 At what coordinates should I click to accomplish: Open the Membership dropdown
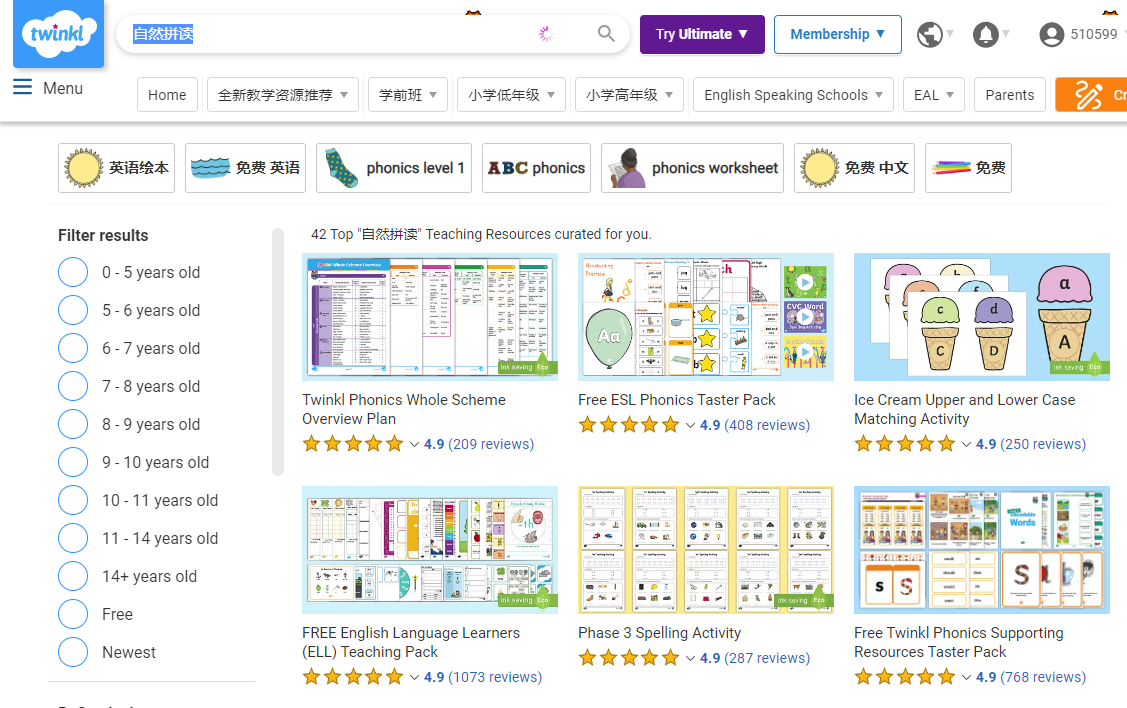tap(837, 35)
